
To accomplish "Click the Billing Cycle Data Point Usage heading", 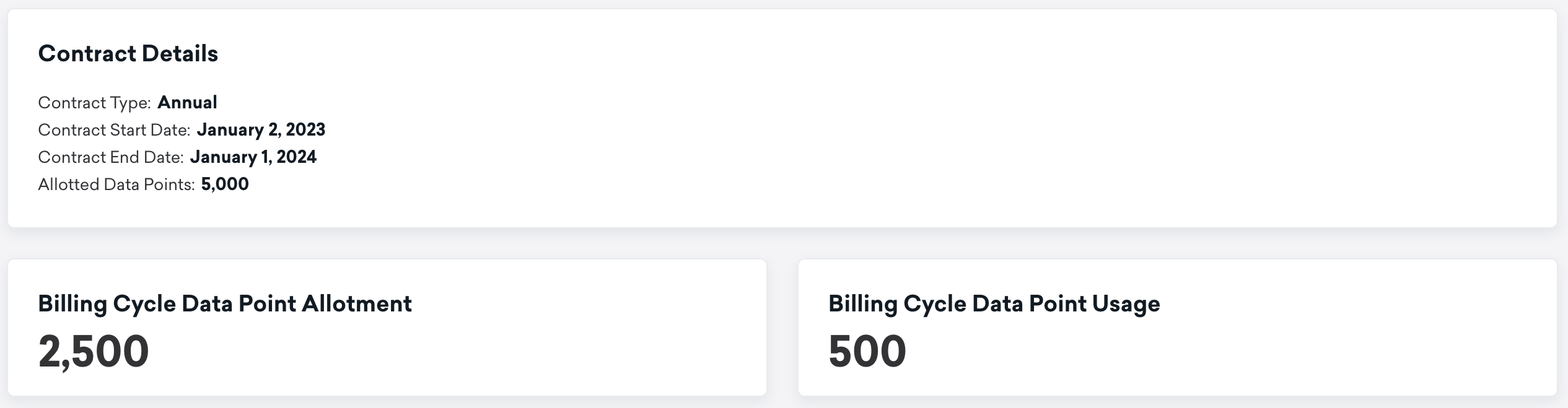I will point(994,304).
